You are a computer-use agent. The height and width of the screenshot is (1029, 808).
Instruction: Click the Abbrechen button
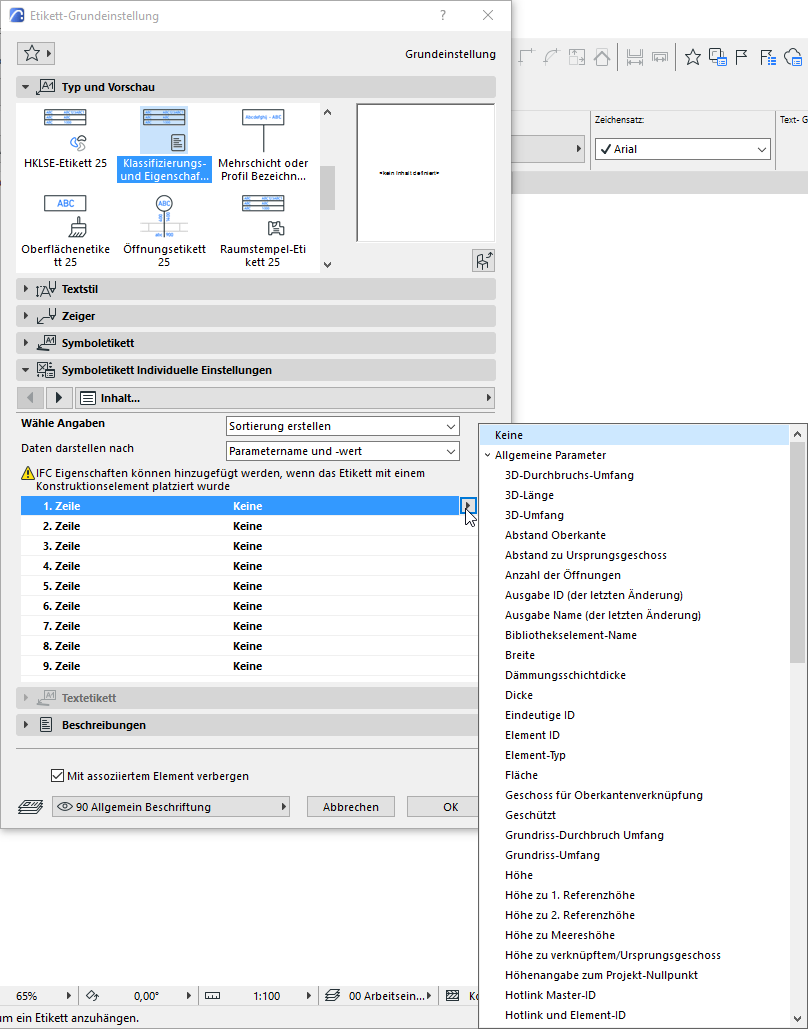click(x=350, y=806)
